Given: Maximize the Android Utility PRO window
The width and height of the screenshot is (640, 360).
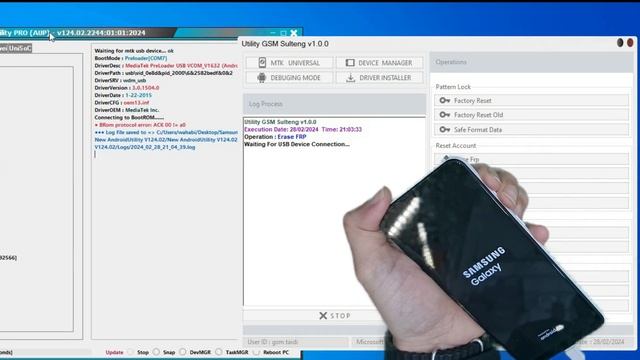Looking at the screenshot, I should point(283,33).
